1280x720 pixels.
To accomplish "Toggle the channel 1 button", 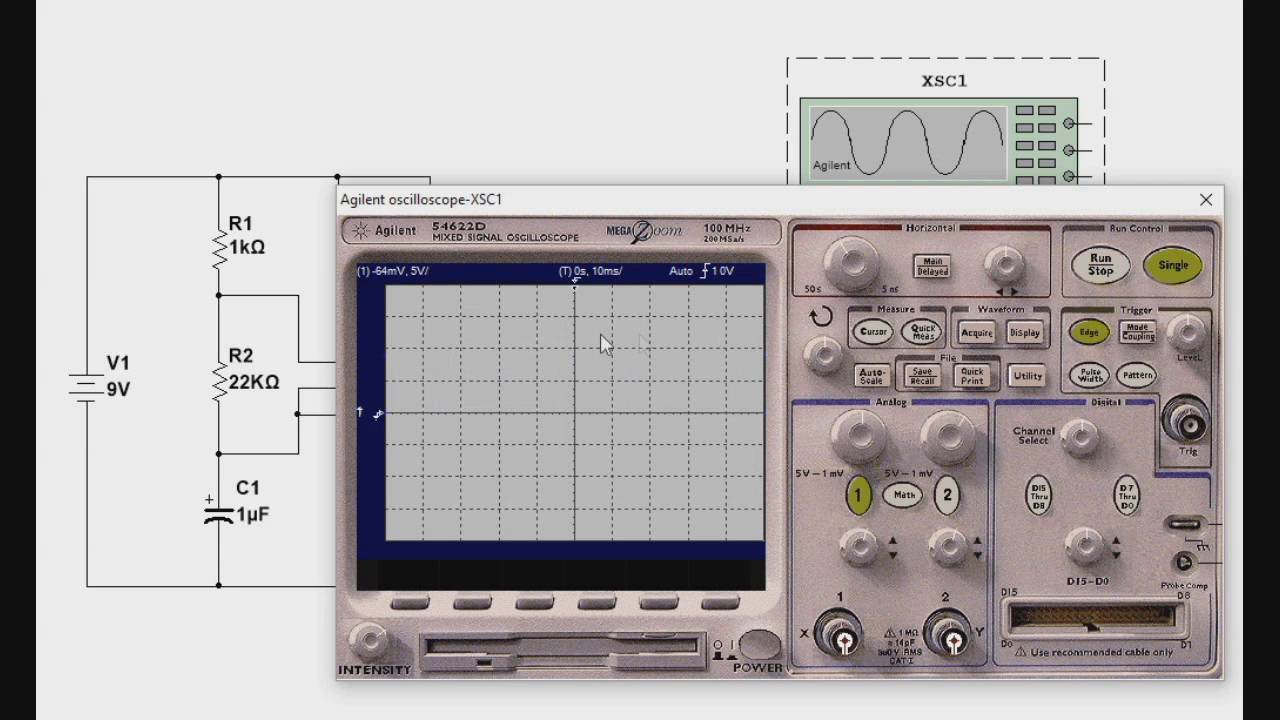I will point(858,496).
